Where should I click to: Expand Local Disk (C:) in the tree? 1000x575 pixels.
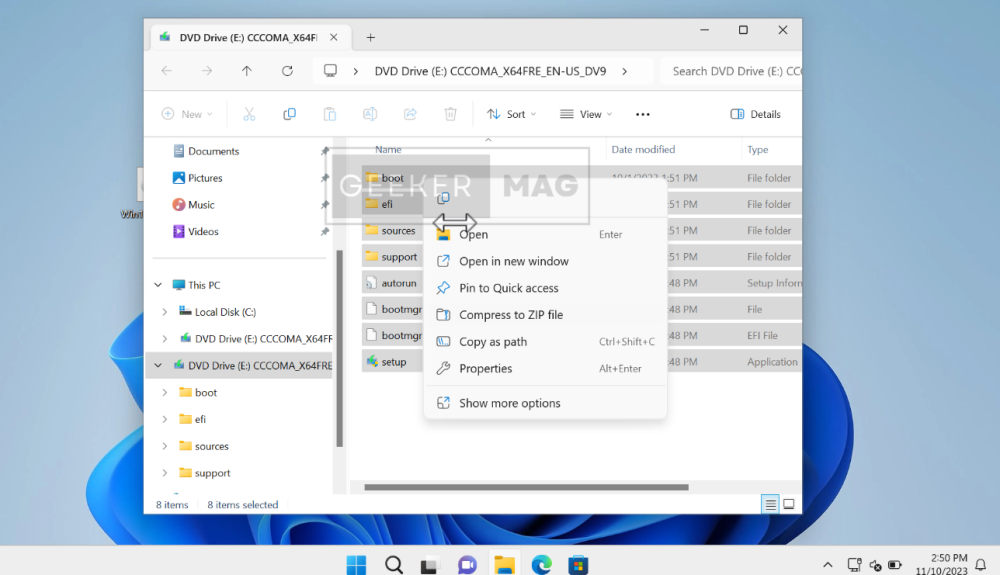(x=165, y=312)
